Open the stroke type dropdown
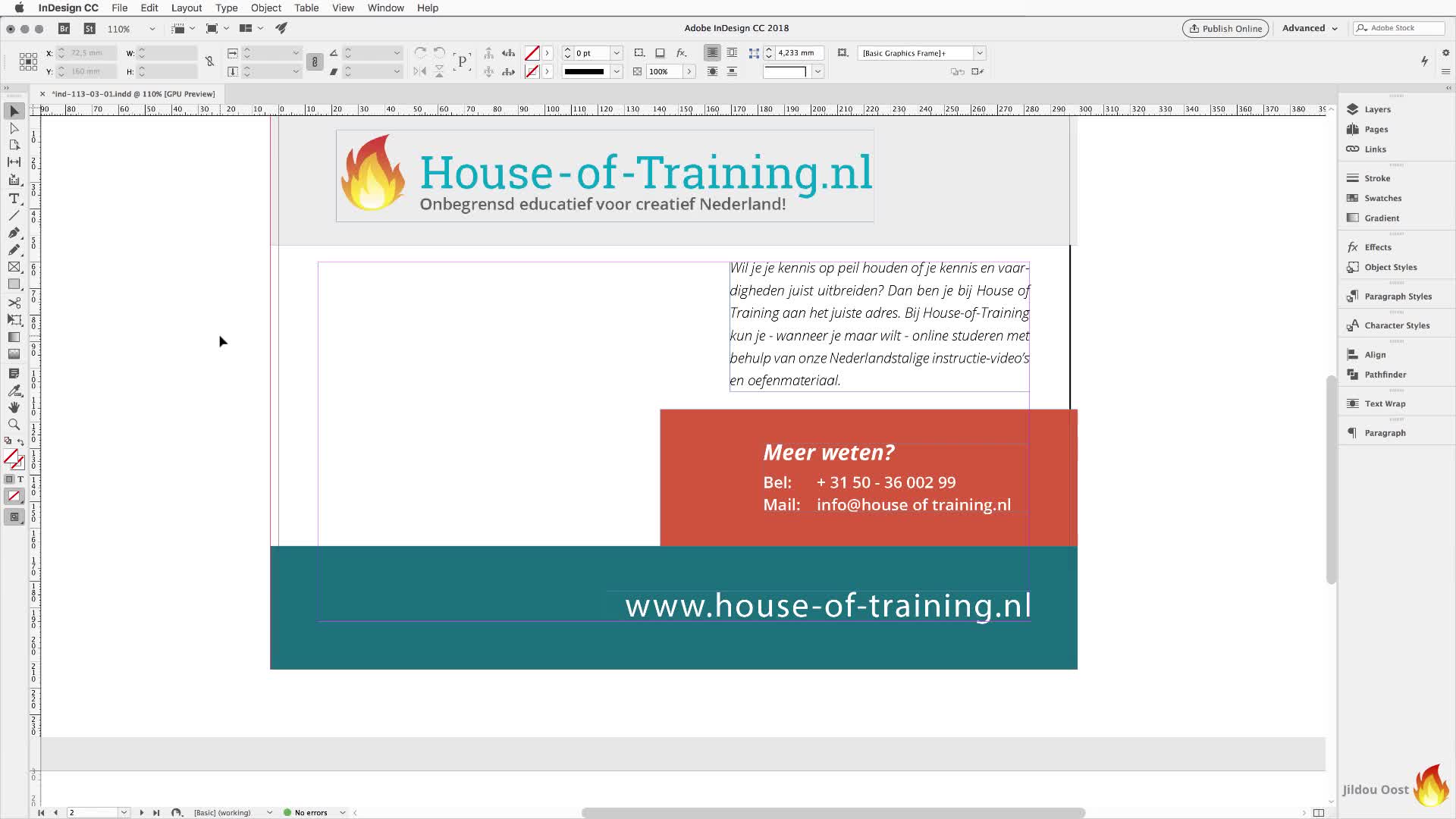1456x819 pixels. point(617,71)
